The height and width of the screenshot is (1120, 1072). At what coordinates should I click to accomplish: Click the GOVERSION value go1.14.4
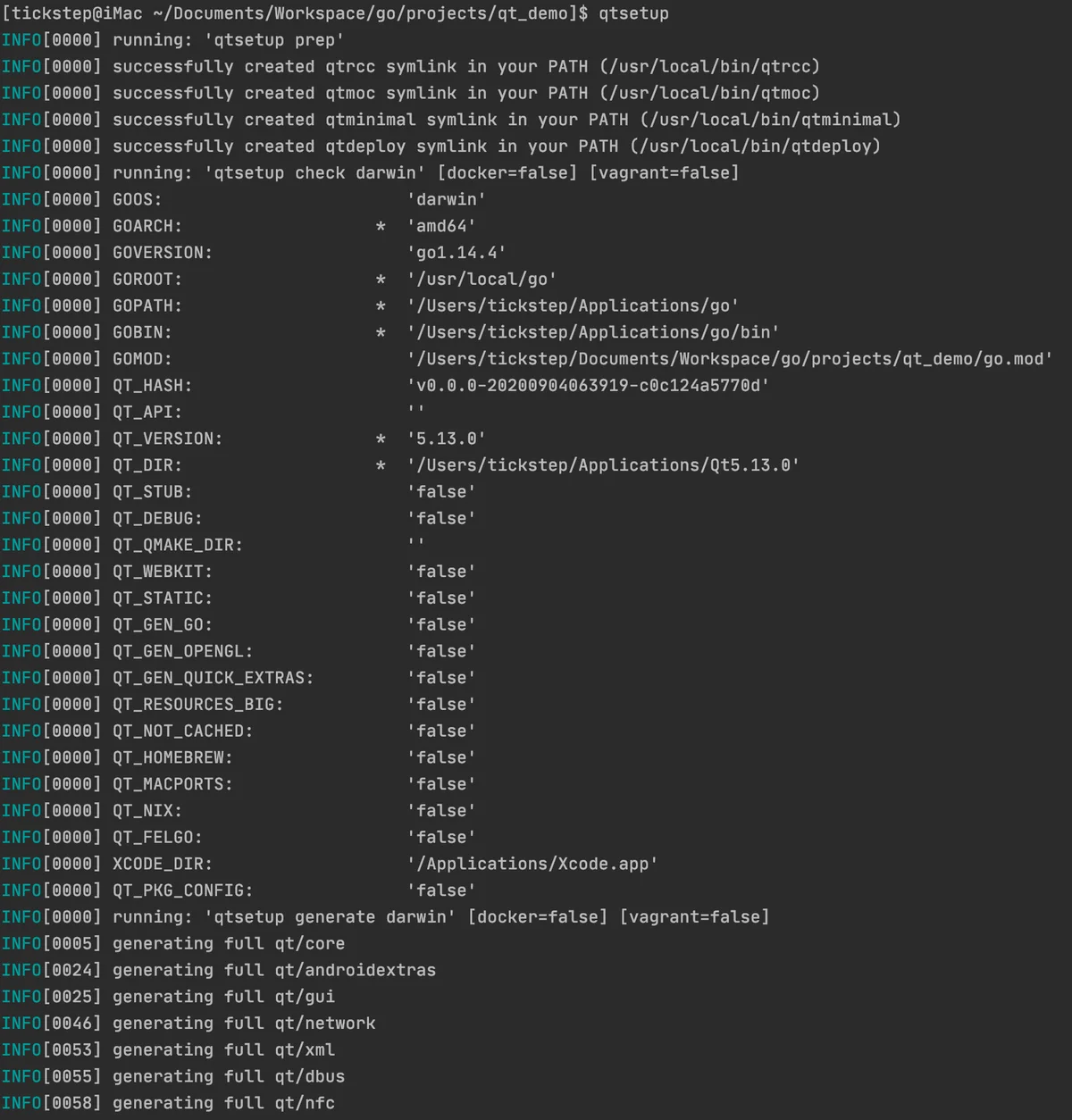[x=456, y=253]
